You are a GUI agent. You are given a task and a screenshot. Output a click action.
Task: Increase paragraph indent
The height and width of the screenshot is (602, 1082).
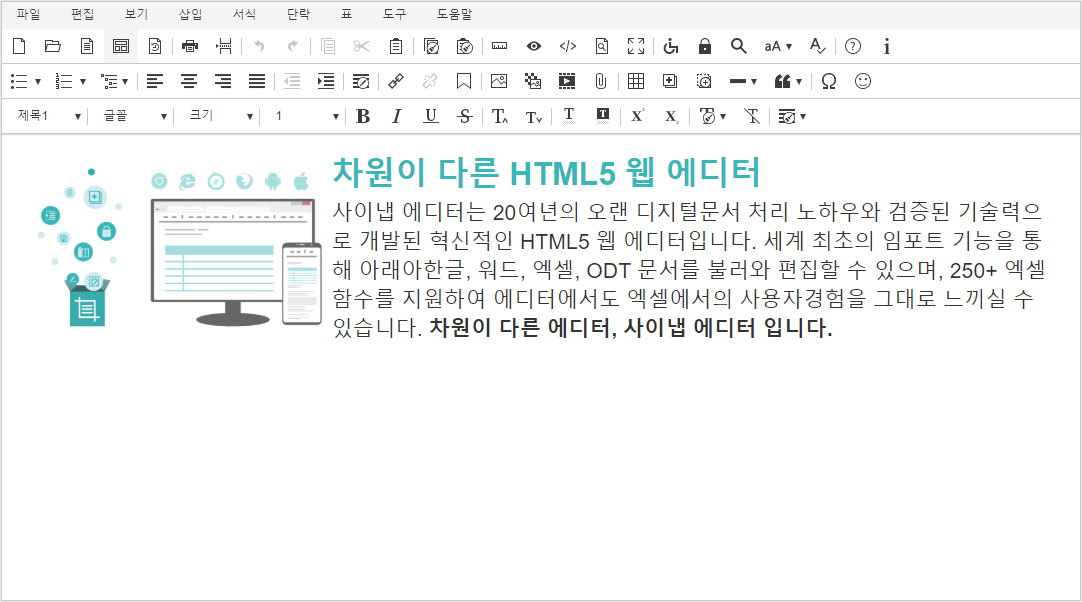[x=326, y=81]
